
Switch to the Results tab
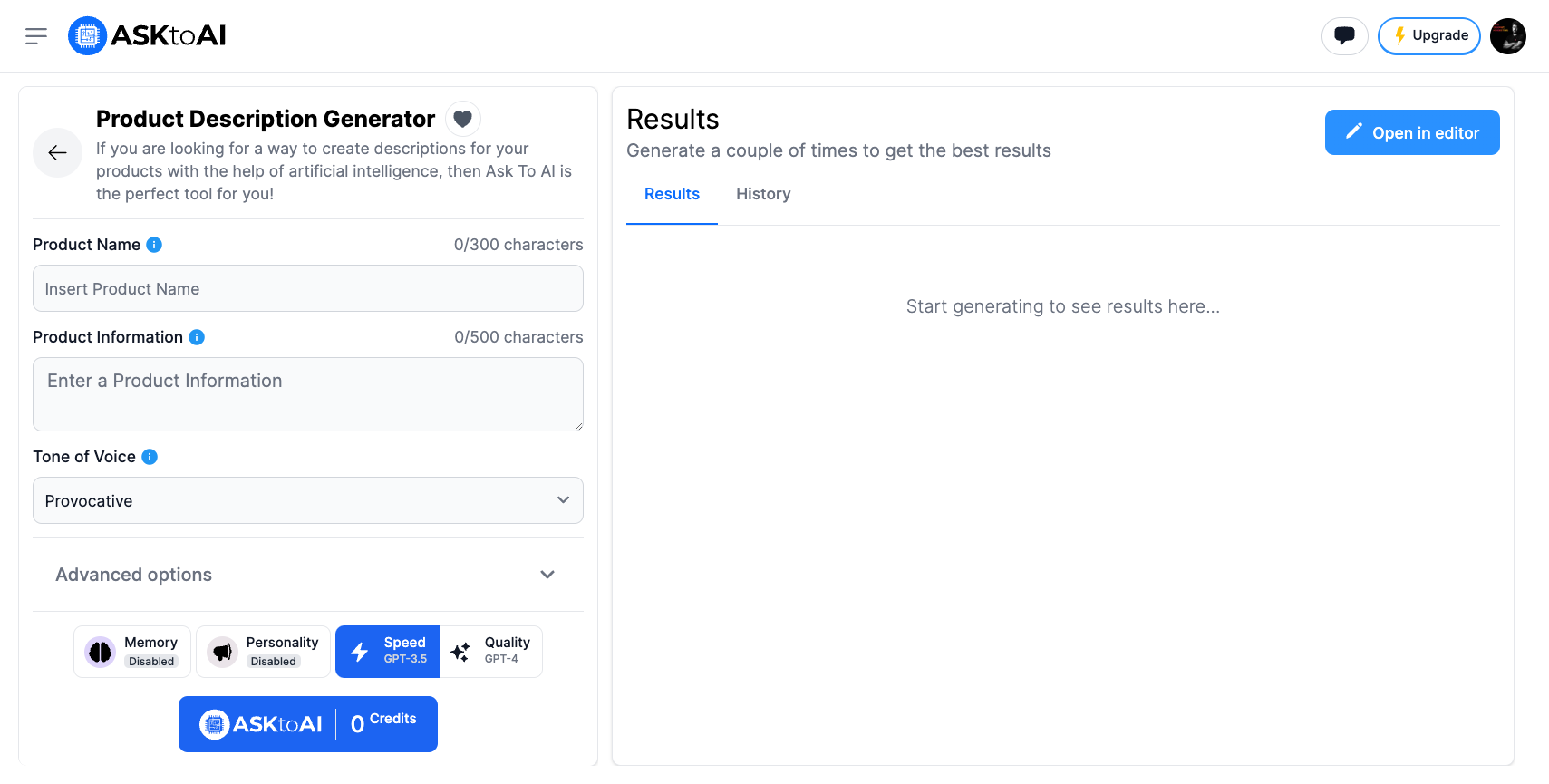tap(672, 194)
